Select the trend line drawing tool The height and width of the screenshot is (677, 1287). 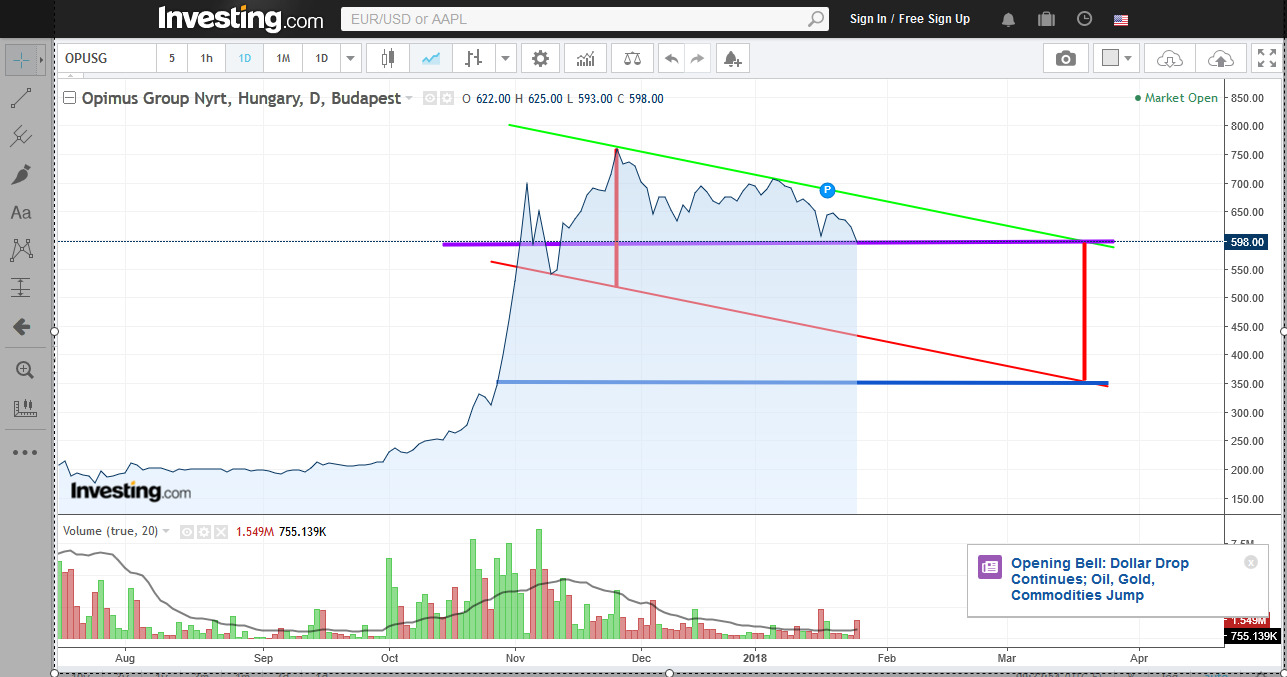[21, 98]
